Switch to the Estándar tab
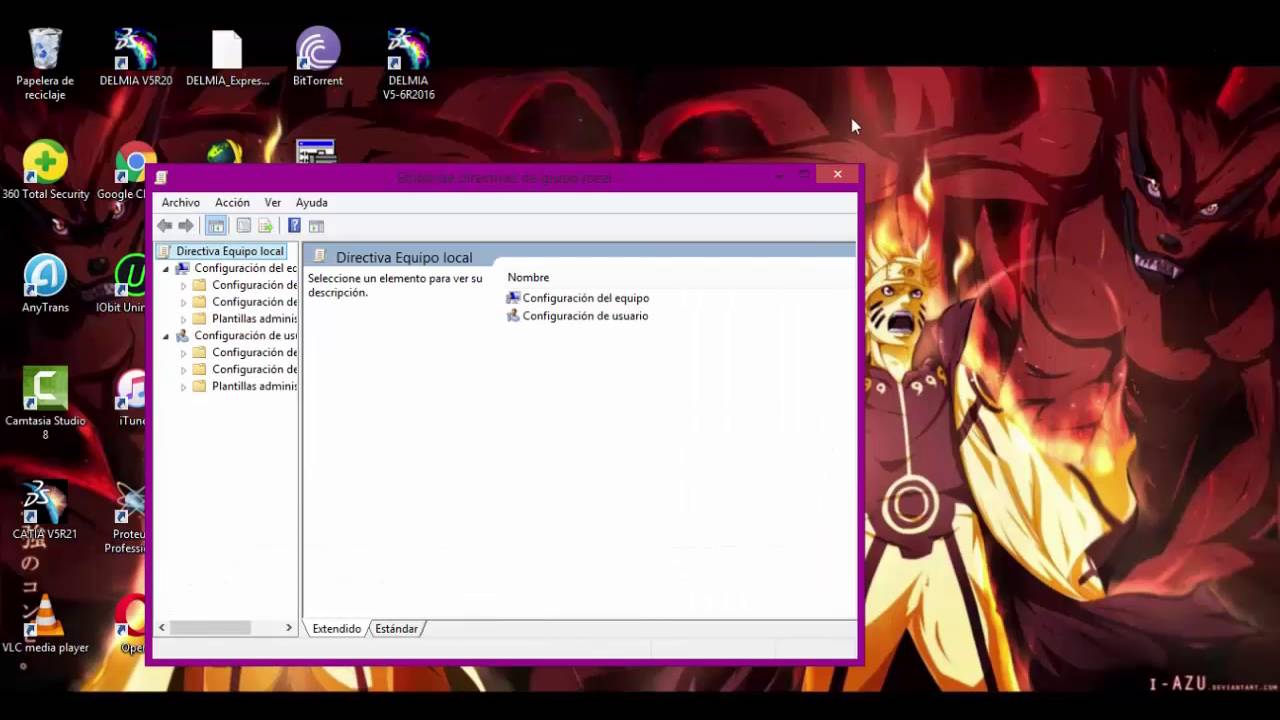The image size is (1280, 720). point(396,629)
